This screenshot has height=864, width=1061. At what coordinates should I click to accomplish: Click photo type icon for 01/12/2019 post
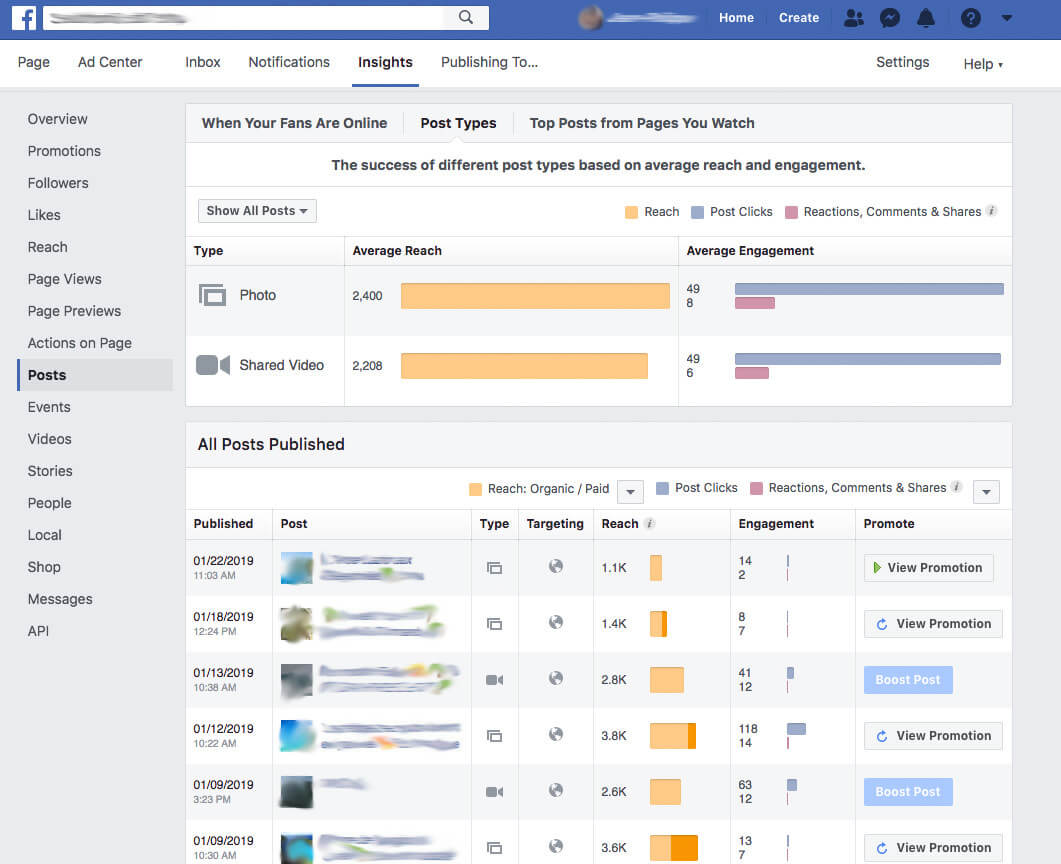pos(495,735)
